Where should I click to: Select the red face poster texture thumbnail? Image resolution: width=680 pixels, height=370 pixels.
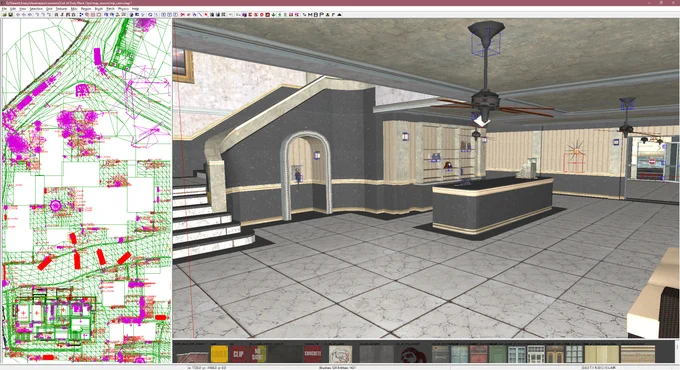pos(412,354)
